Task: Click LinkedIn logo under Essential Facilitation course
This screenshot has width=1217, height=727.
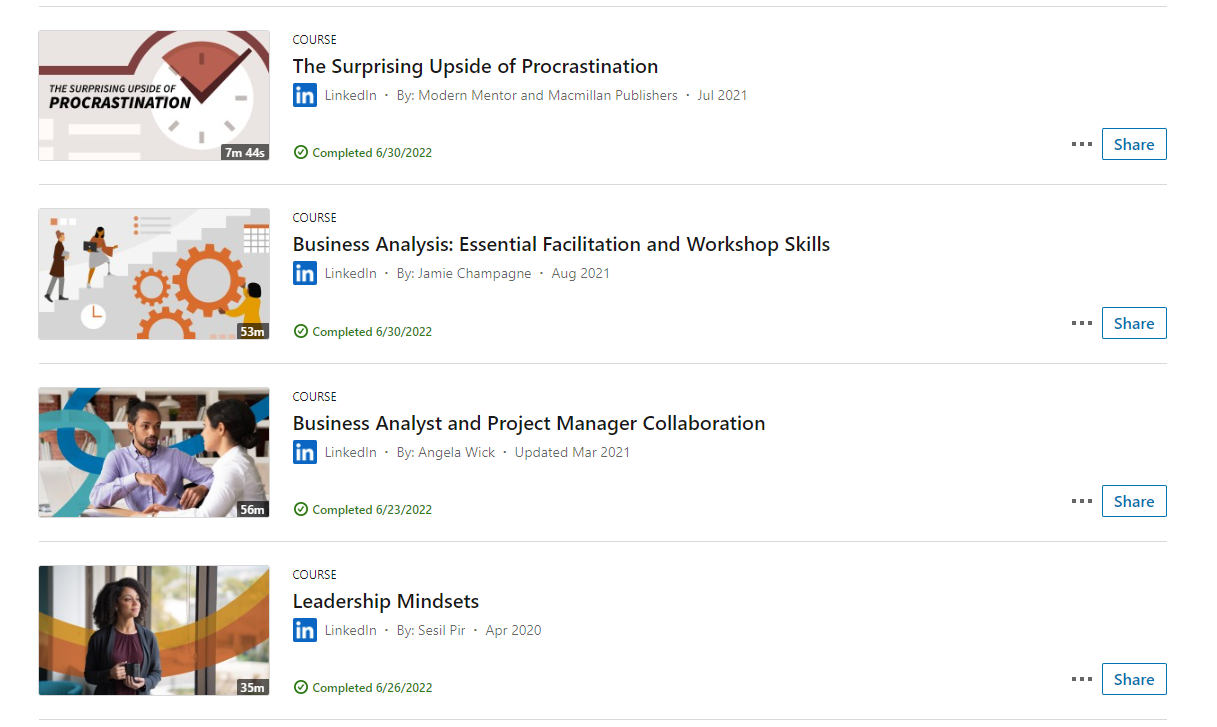Action: [x=305, y=273]
